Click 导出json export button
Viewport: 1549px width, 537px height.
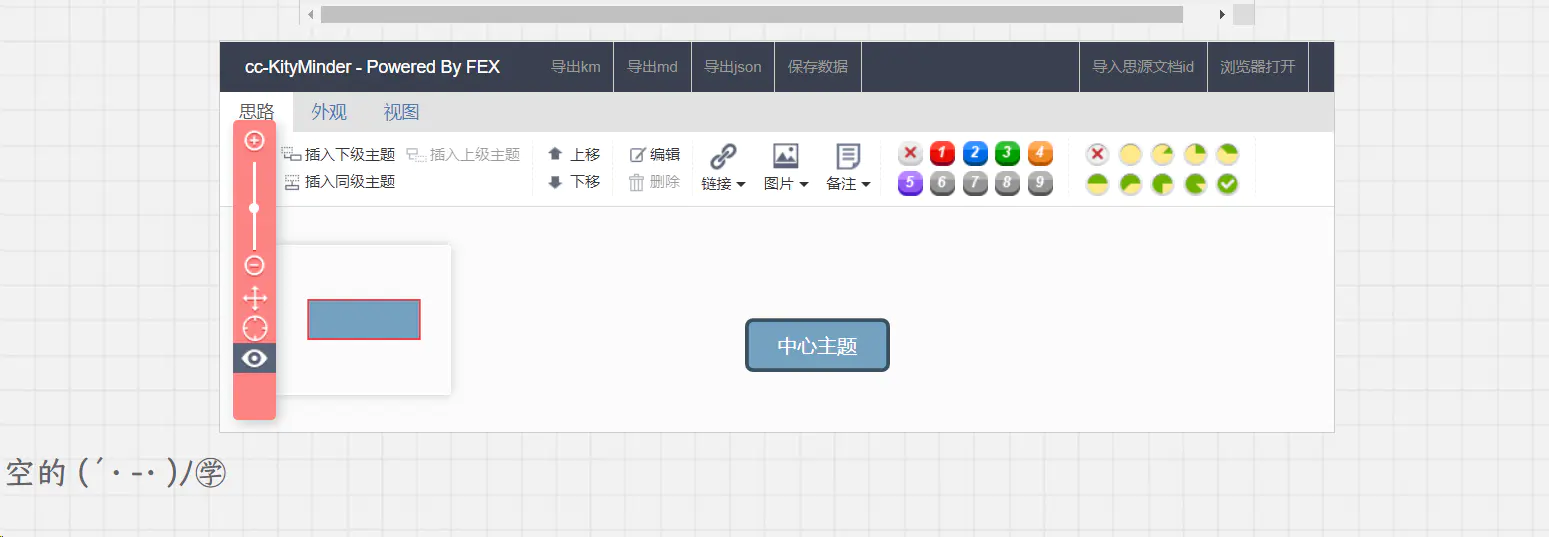[733, 67]
